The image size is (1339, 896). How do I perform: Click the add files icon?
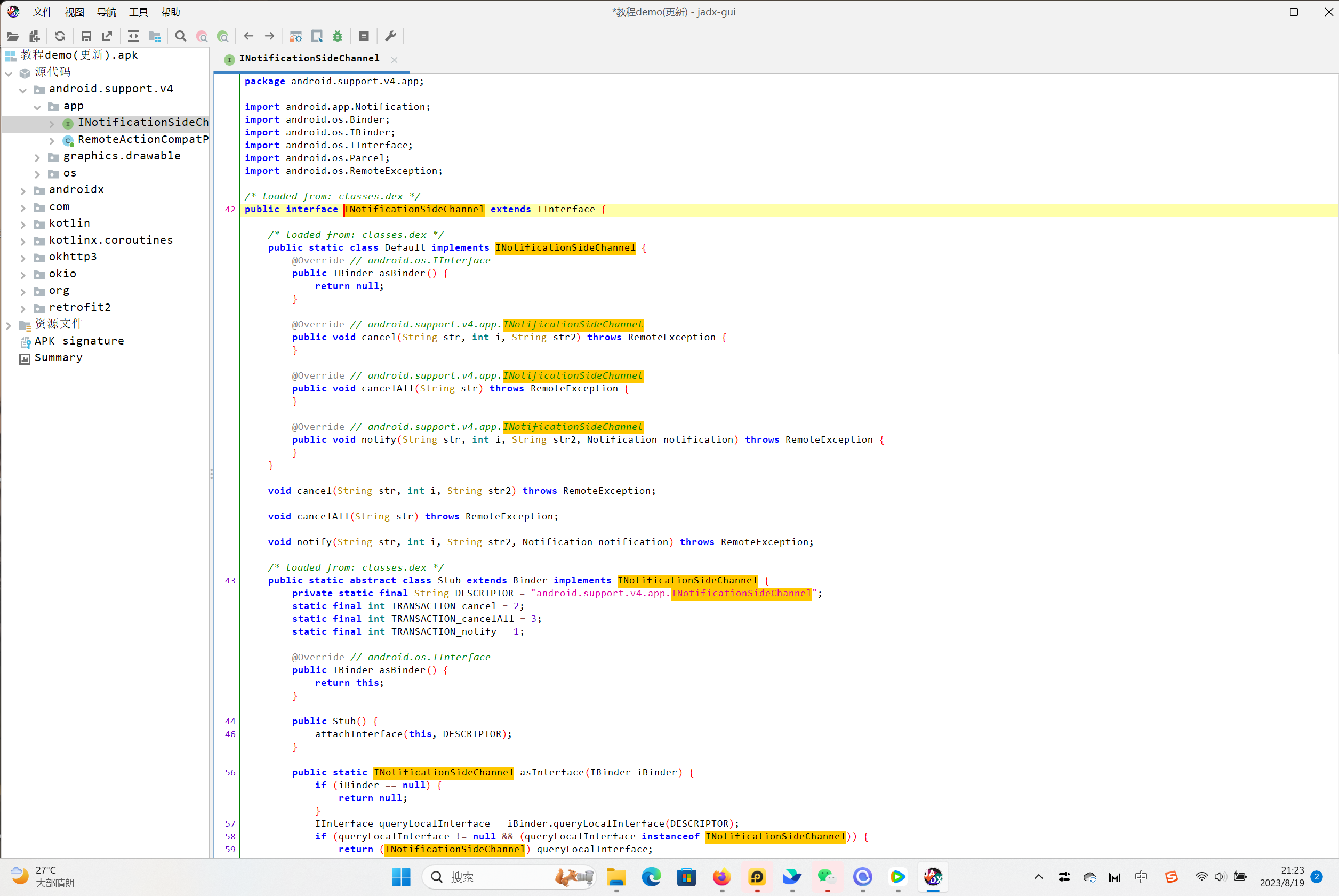[34, 37]
